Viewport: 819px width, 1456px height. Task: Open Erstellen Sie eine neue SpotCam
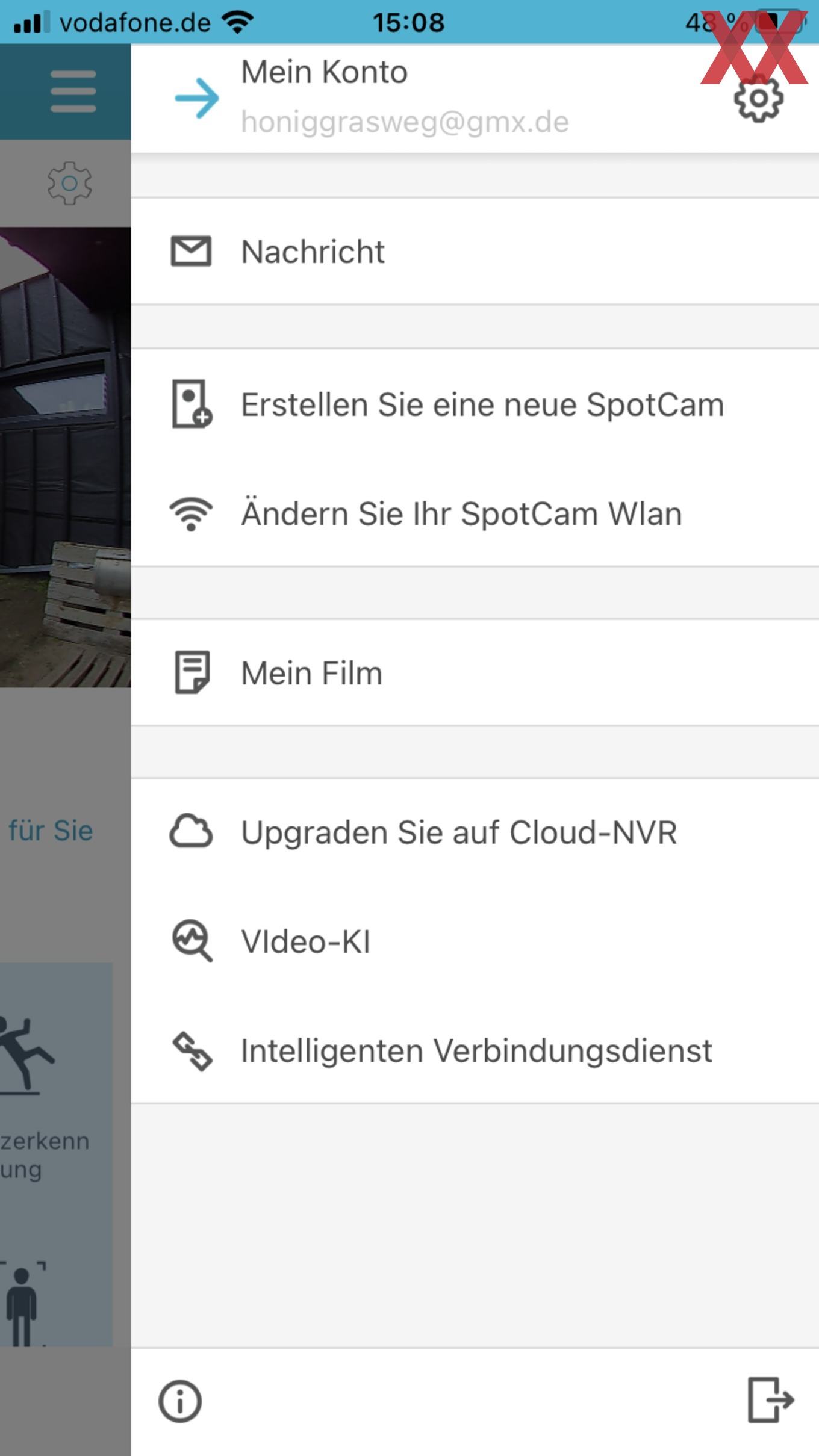pyautogui.click(x=475, y=404)
